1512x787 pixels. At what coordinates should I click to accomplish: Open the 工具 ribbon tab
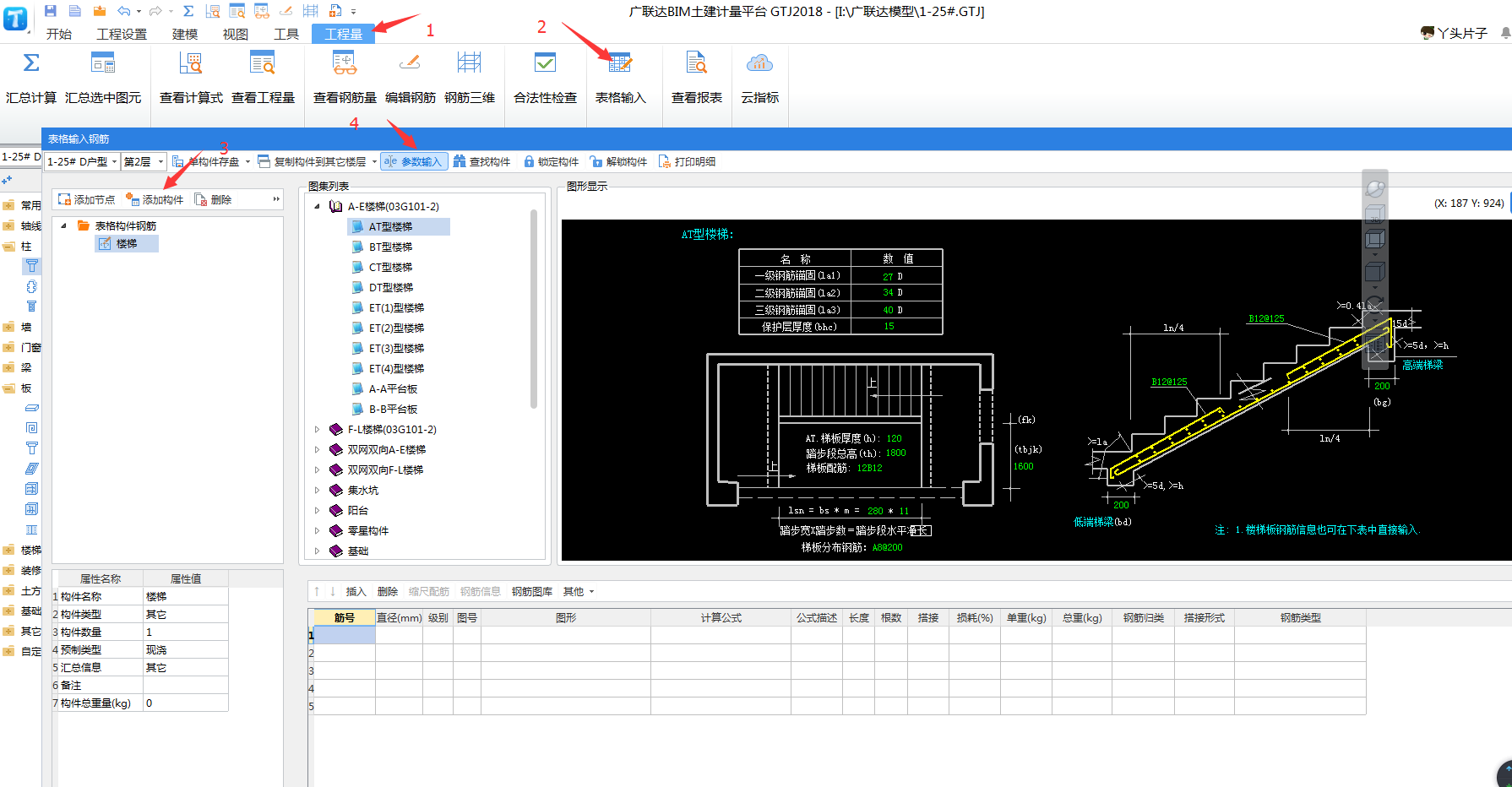(x=286, y=34)
